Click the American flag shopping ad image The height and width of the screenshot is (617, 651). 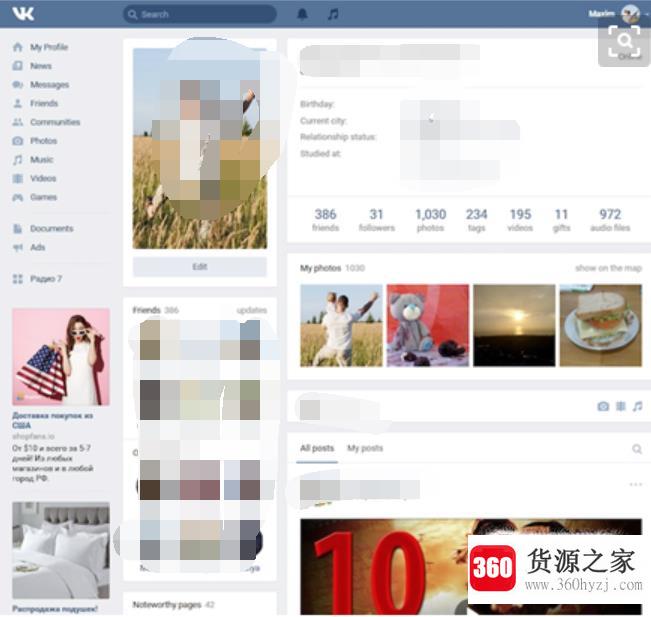click(61, 357)
